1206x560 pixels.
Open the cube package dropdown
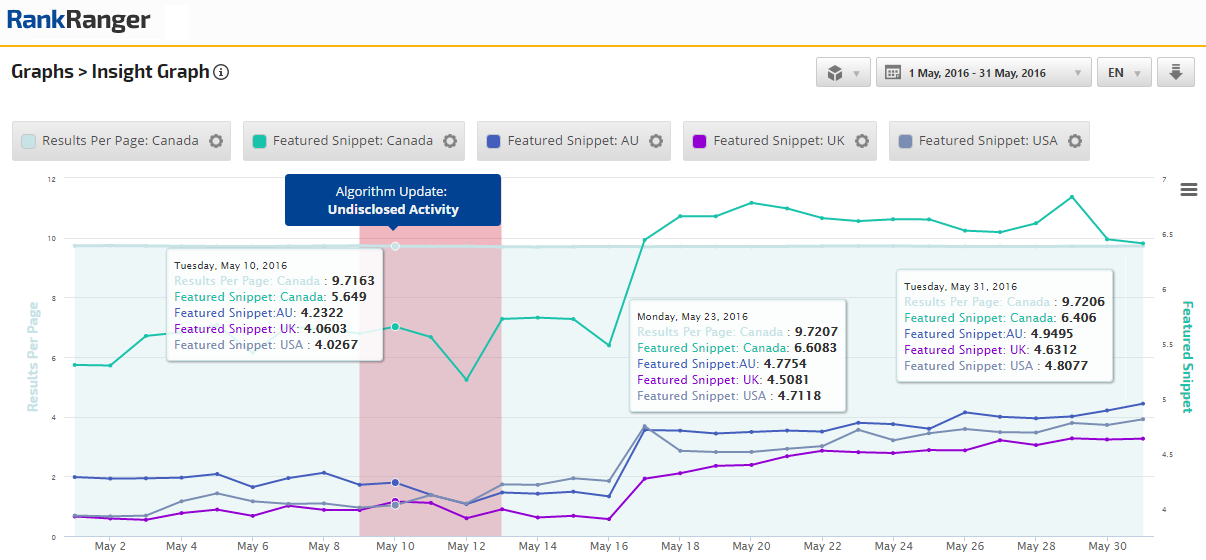[843, 73]
